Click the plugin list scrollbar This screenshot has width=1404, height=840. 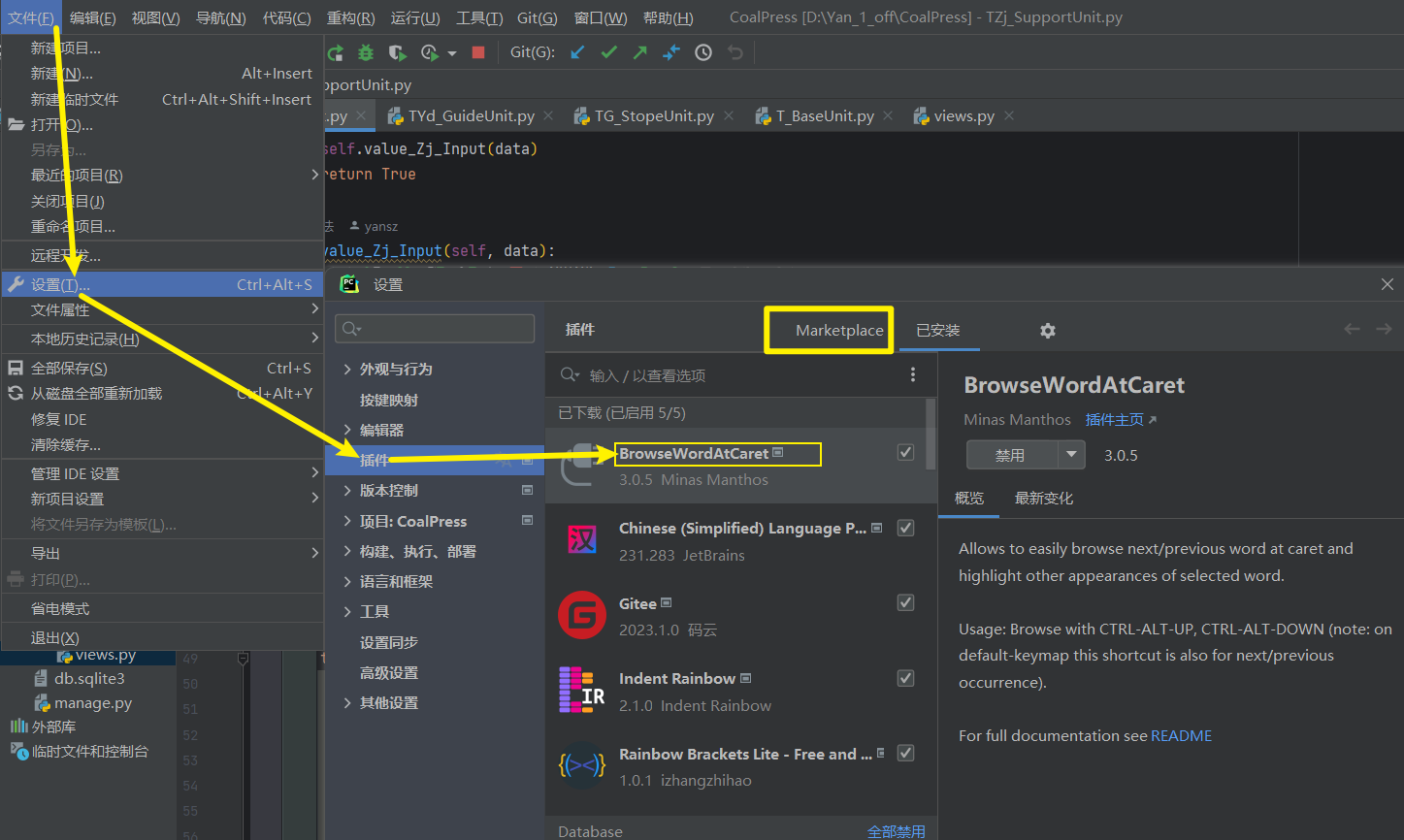tap(931, 432)
